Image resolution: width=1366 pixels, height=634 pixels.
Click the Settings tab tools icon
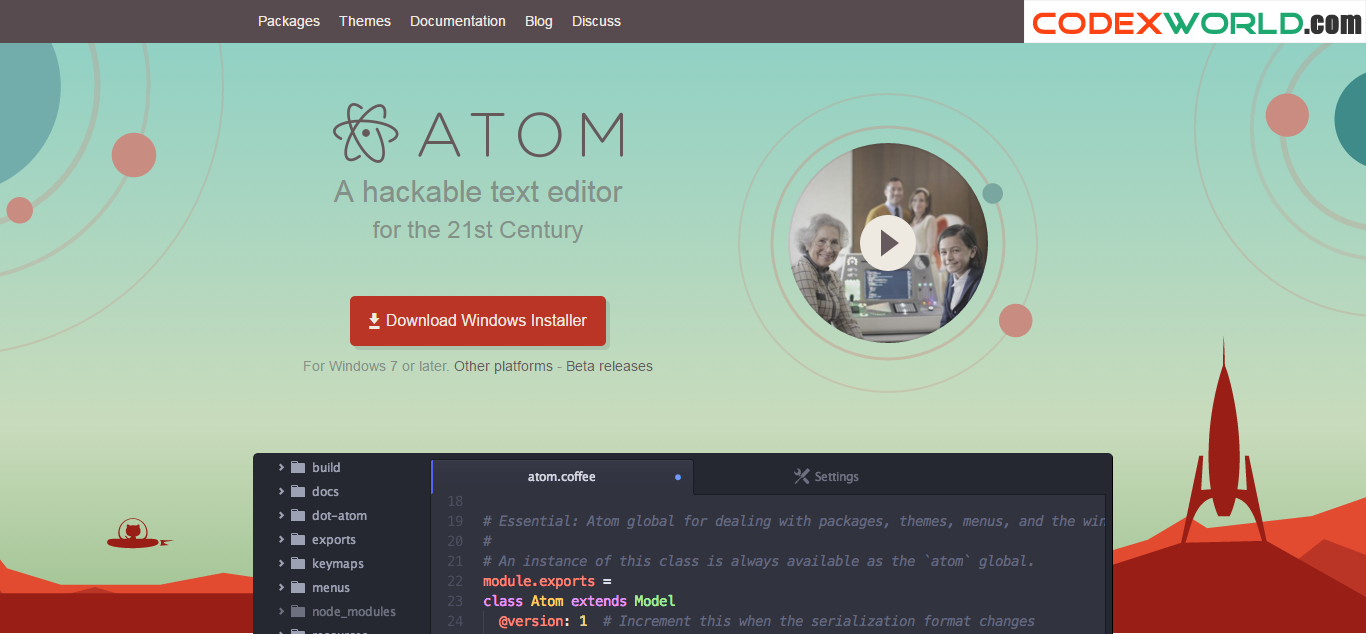[801, 476]
